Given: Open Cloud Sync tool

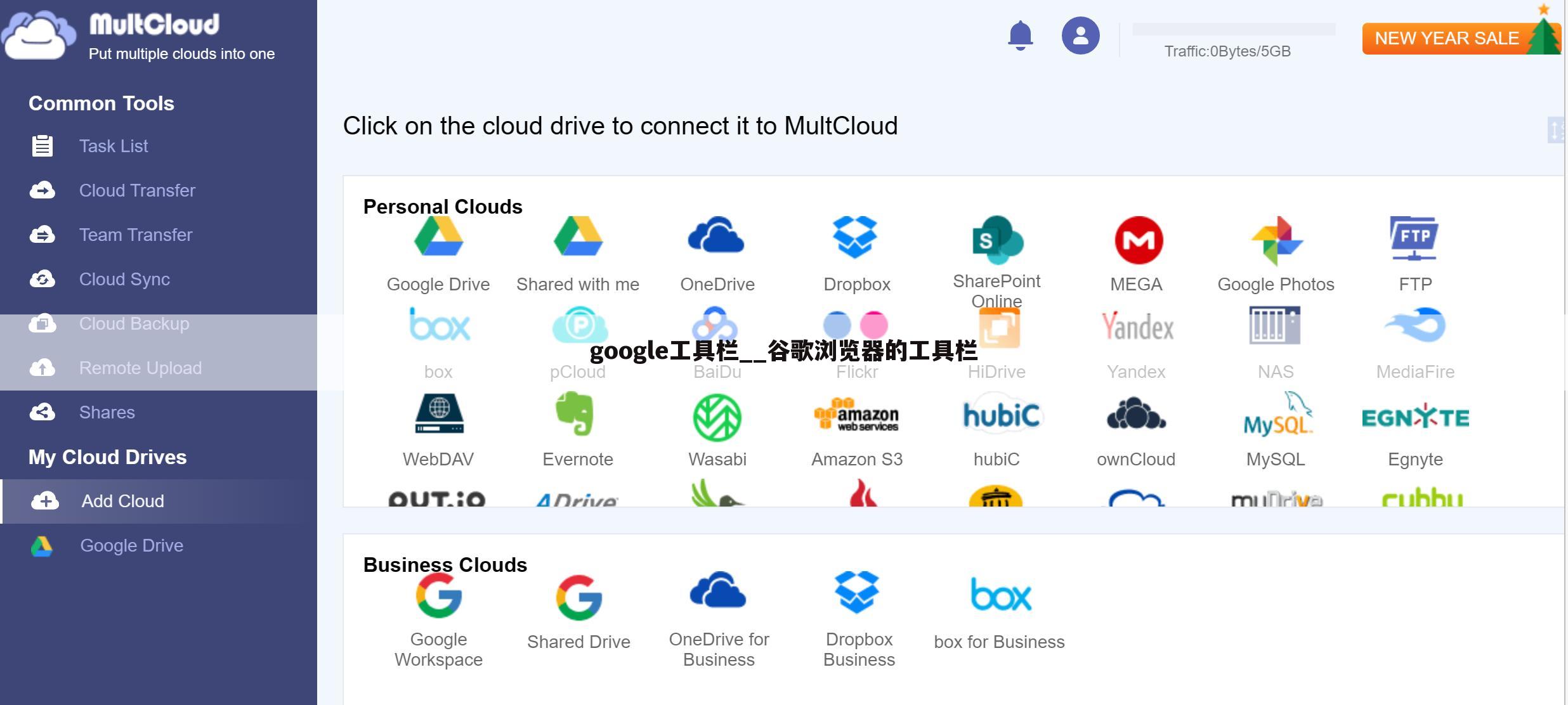Looking at the screenshot, I should click(124, 279).
